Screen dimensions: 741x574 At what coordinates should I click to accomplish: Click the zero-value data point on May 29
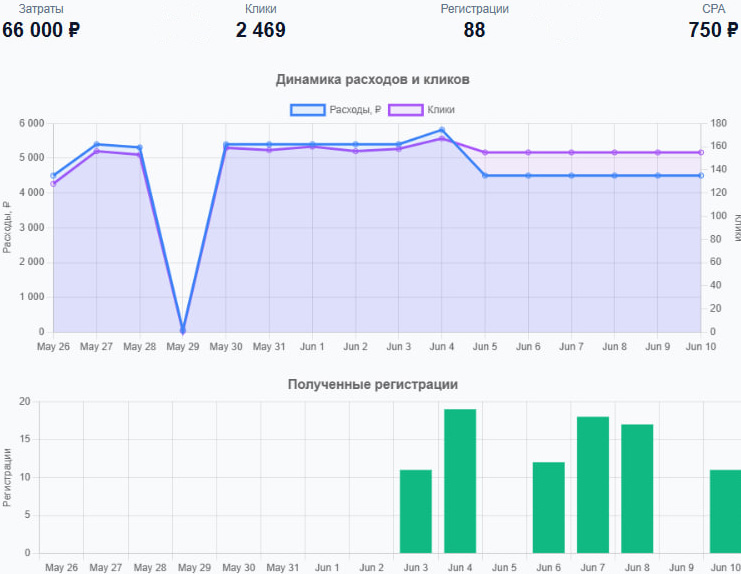(183, 331)
